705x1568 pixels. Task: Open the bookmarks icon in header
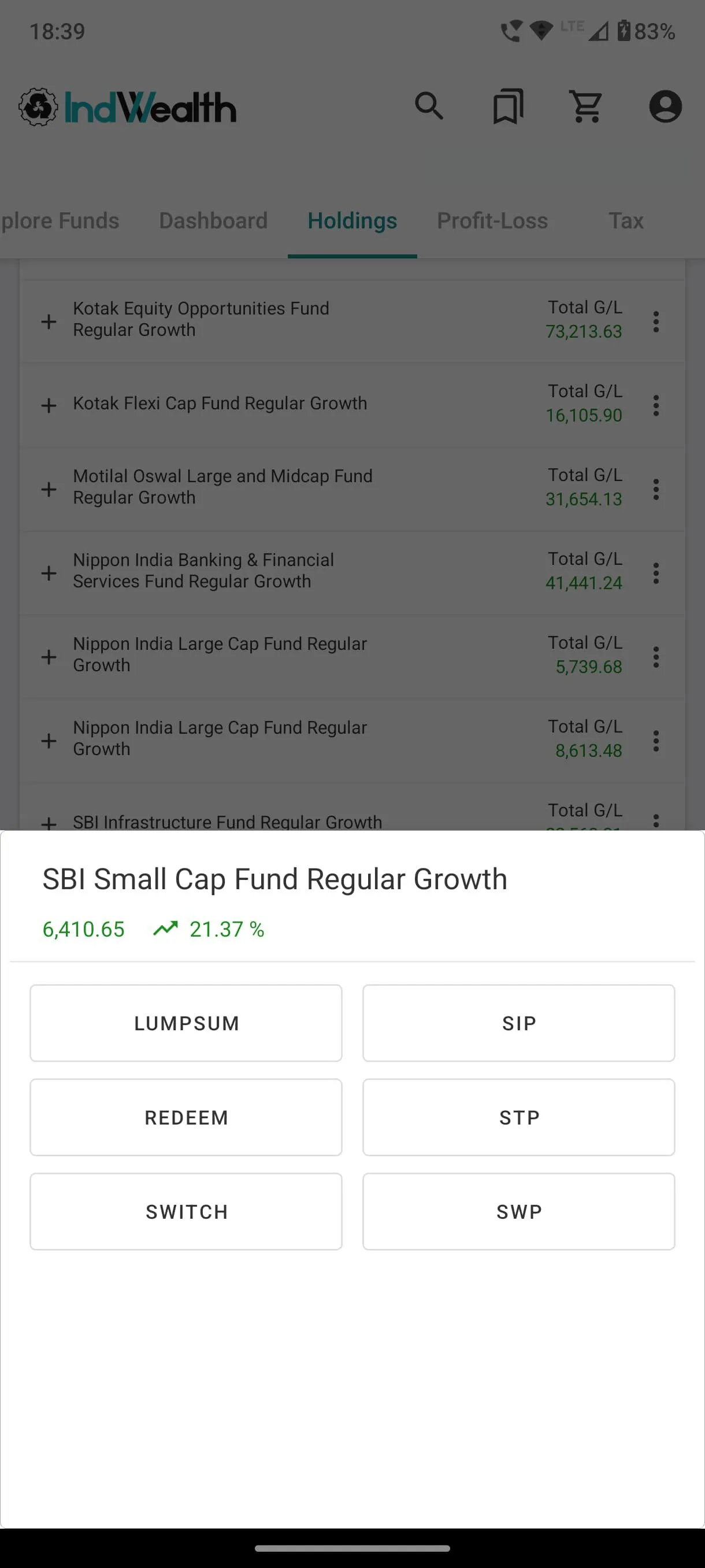[508, 106]
